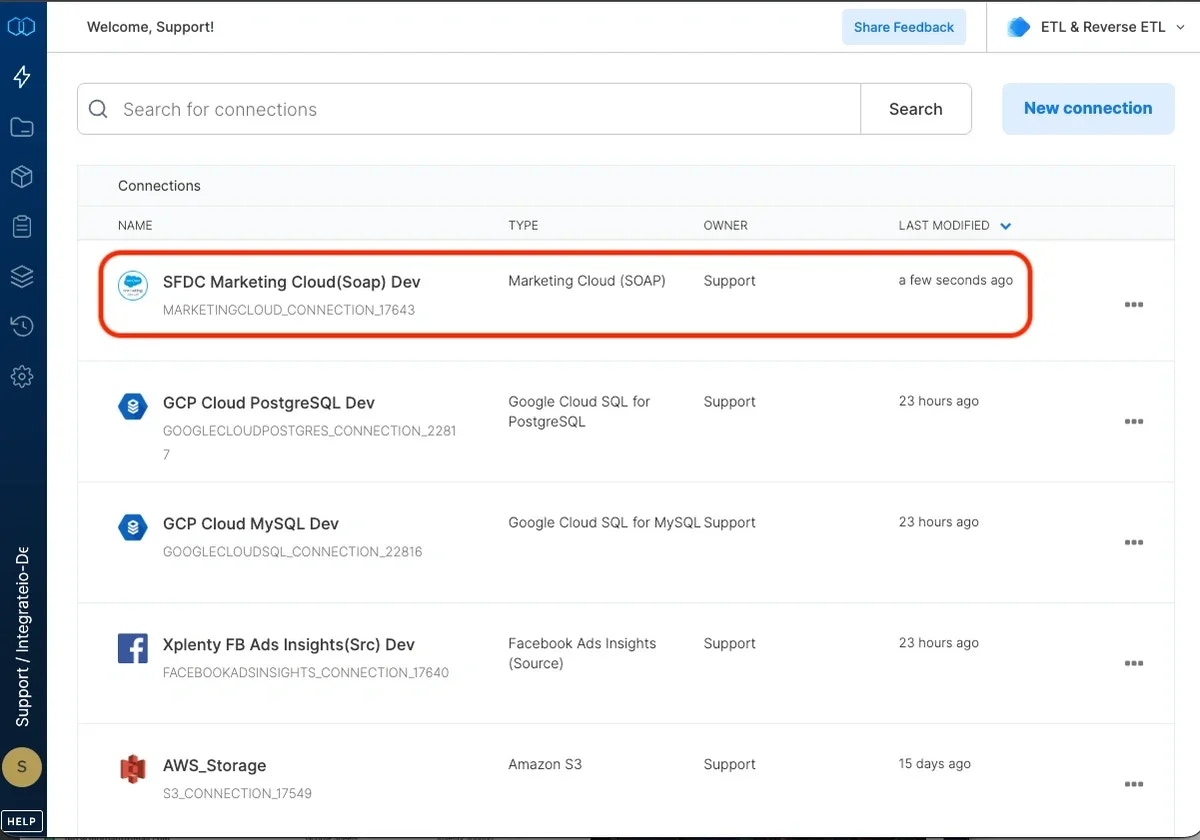Click the user avatar 'S' in the sidebar
This screenshot has width=1200, height=840.
22,768
